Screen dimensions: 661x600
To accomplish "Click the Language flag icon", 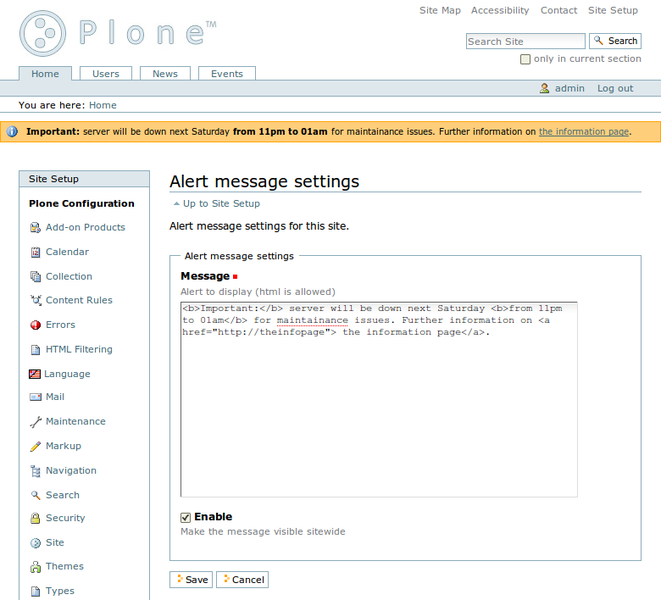I will pos(36,374).
